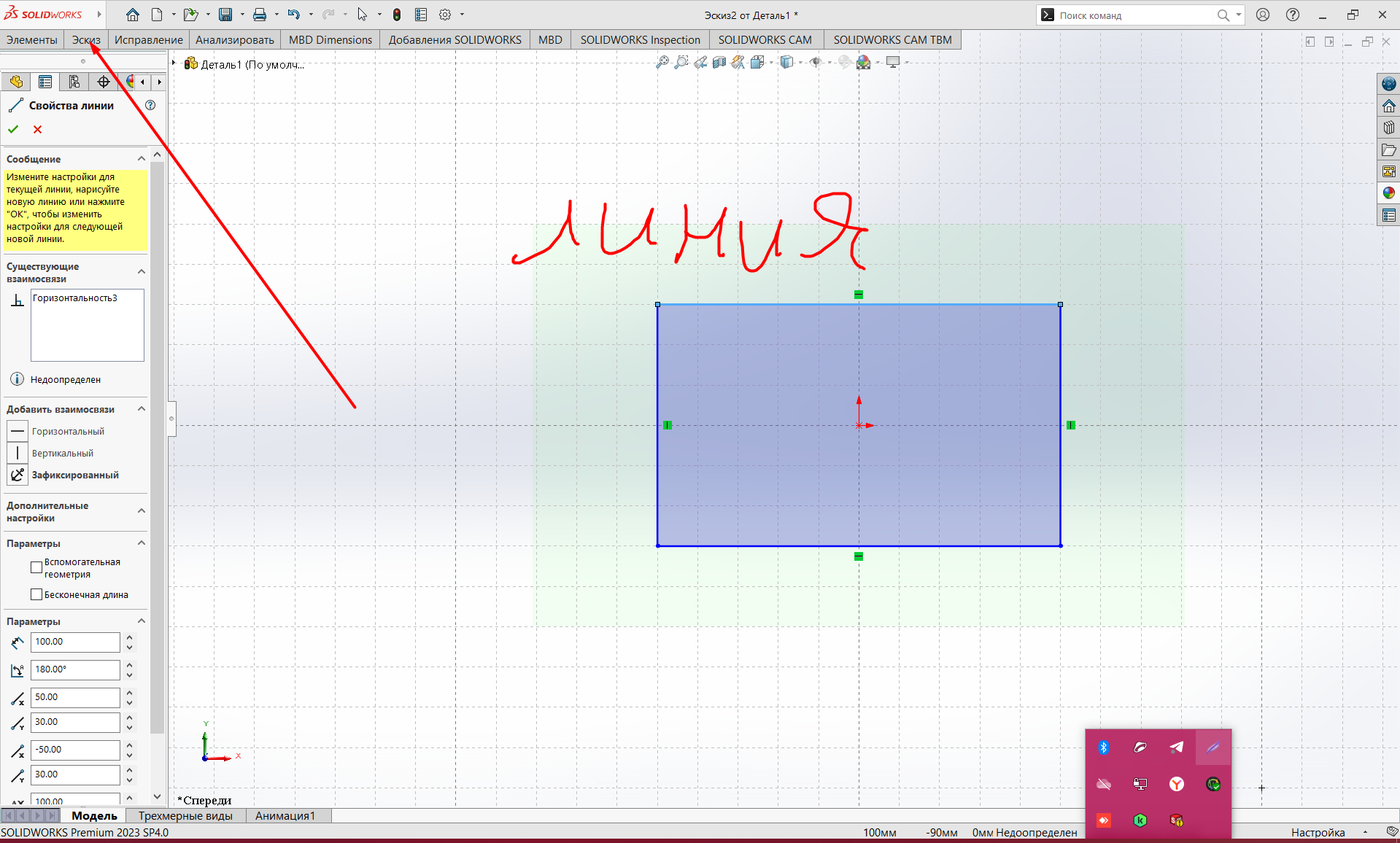Accept line properties with the green checkmark

[x=13, y=129]
